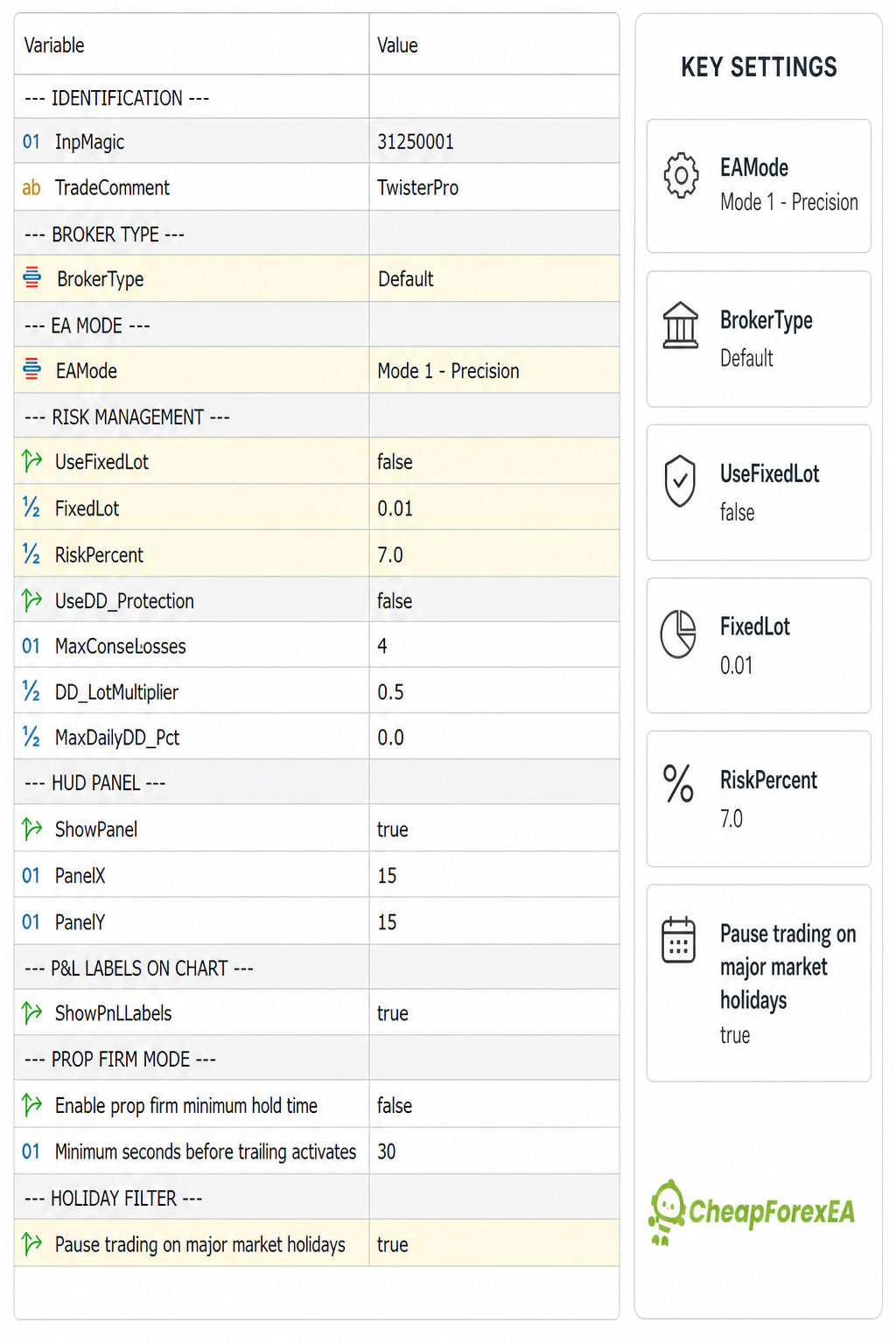Click the percent icon in RiskPercent card
896x1344 pixels.
click(x=678, y=784)
